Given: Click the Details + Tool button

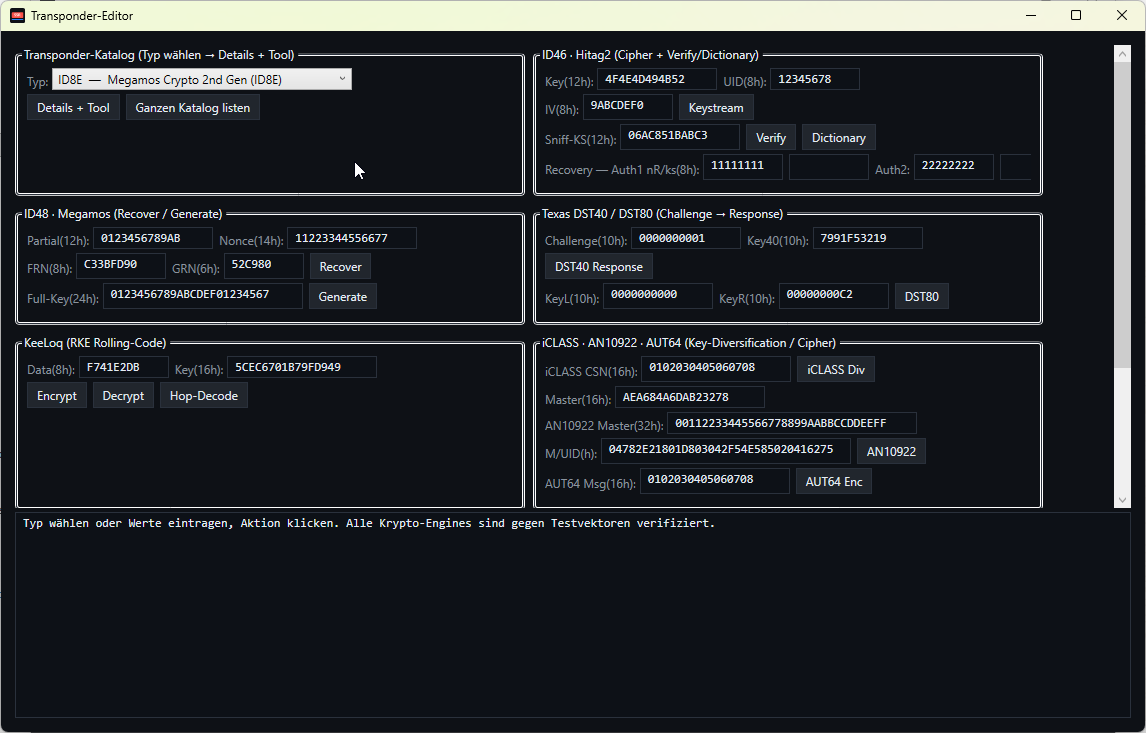Looking at the screenshot, I should tap(73, 107).
